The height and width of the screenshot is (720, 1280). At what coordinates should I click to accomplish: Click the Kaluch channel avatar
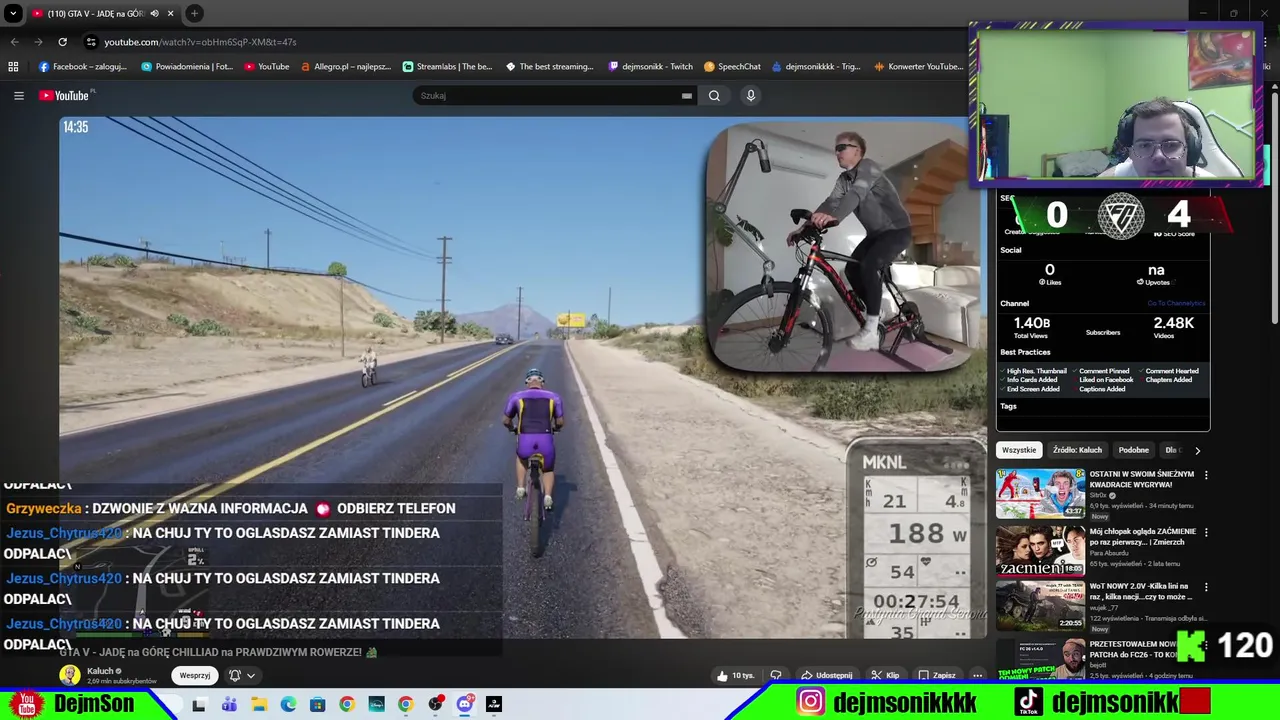(69, 675)
